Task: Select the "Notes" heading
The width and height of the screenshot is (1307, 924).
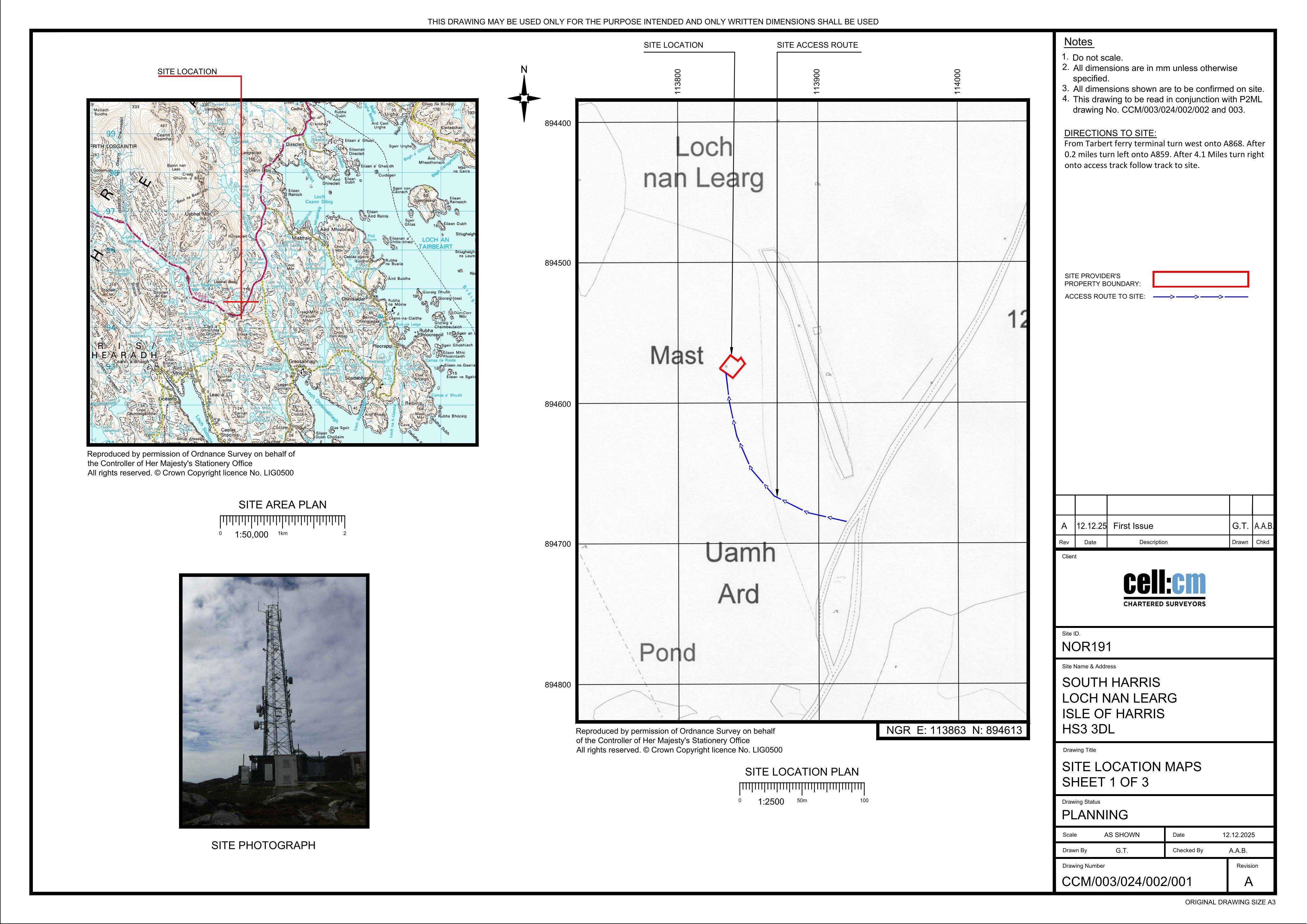Action: tap(1078, 41)
